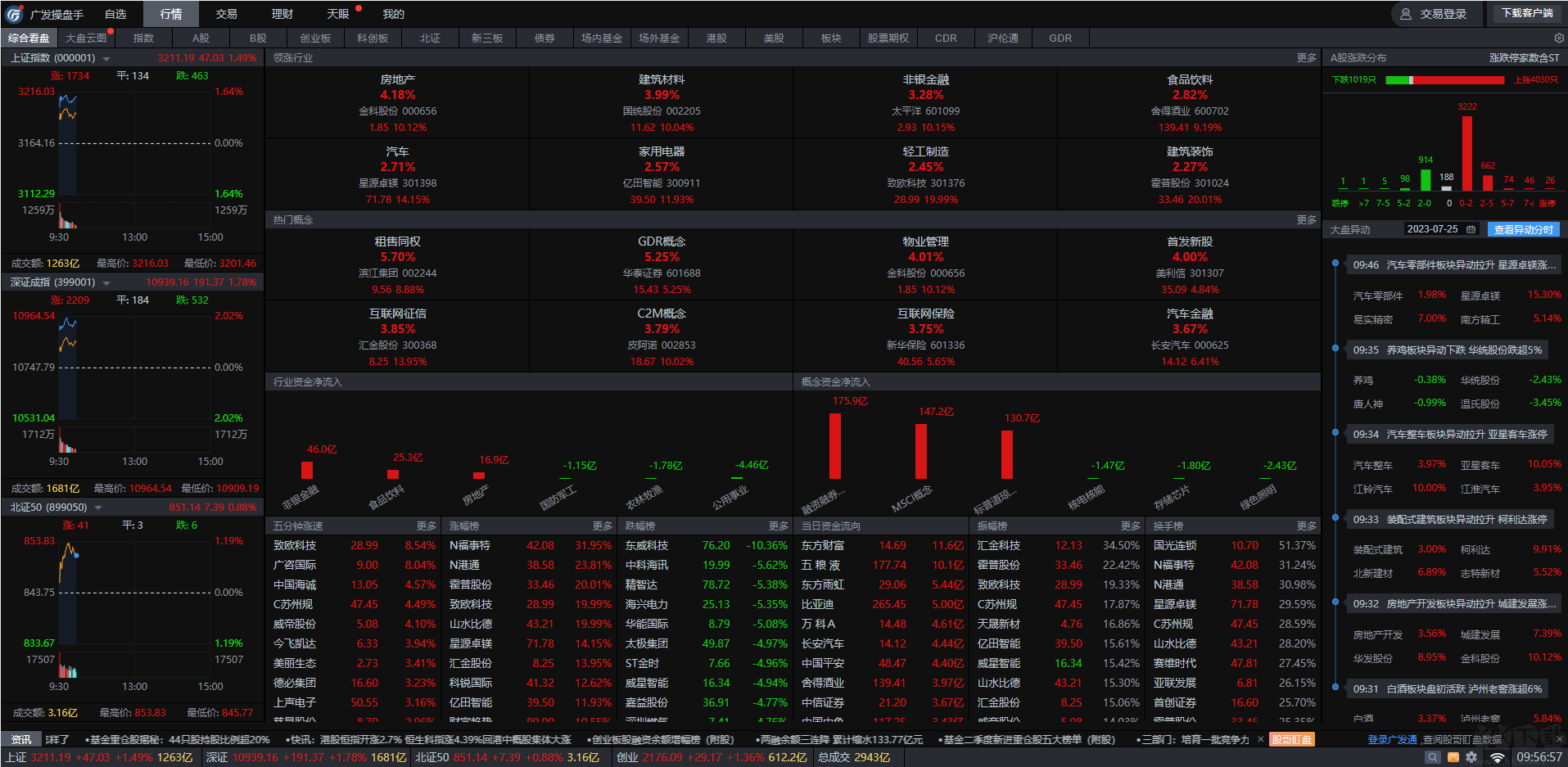
Task: Open the calendar icon in 大盘异动 date field
Action: pyautogui.click(x=1471, y=229)
